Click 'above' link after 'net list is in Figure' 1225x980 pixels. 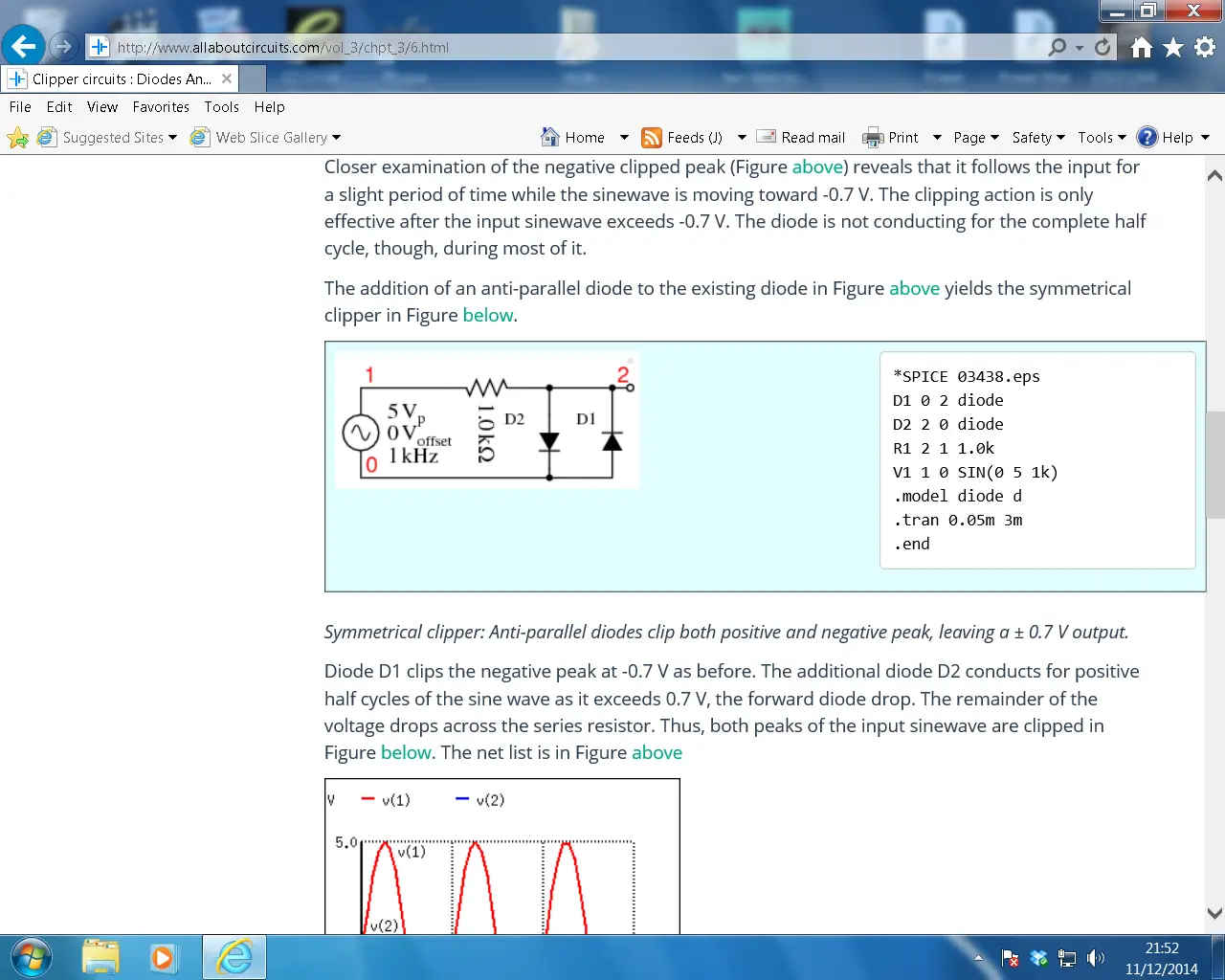(657, 752)
